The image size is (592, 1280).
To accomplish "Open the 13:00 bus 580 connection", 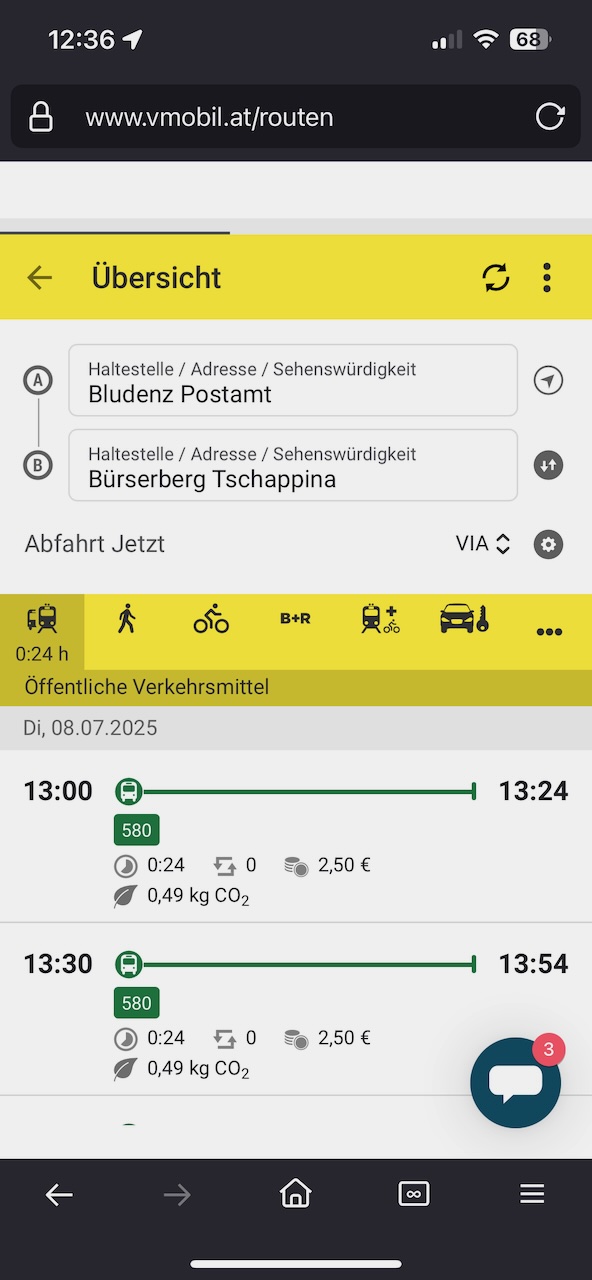I will (296, 838).
